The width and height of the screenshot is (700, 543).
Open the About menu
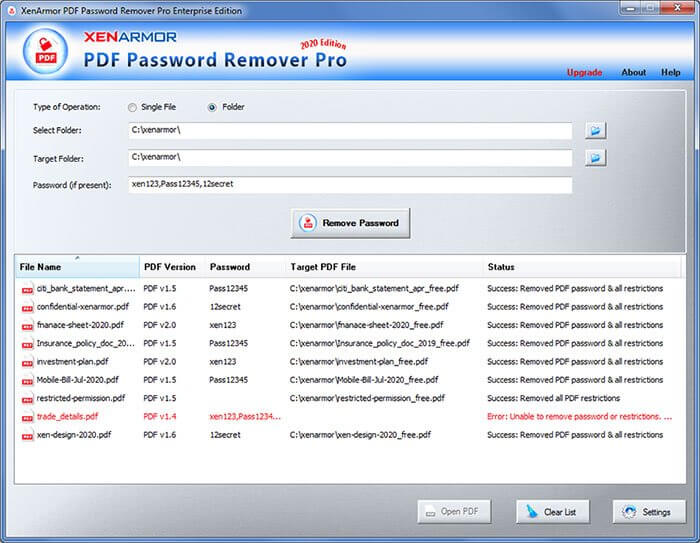[633, 72]
